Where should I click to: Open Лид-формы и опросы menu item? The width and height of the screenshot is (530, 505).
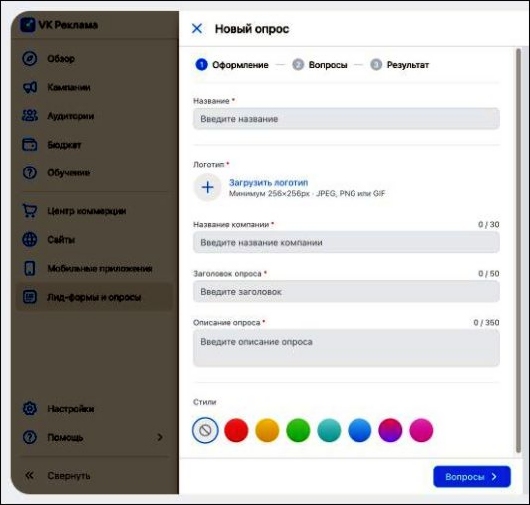pyautogui.click(x=94, y=297)
